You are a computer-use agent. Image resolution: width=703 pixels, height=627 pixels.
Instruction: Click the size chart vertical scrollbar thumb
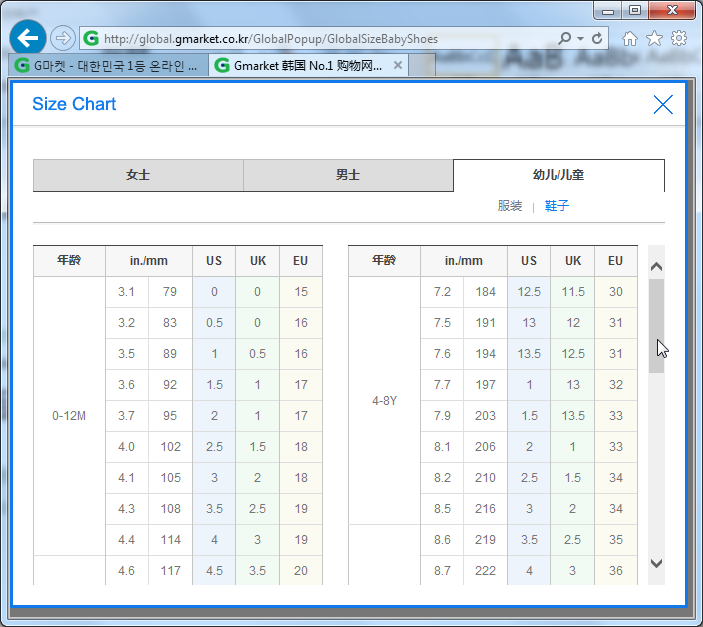coord(656,325)
